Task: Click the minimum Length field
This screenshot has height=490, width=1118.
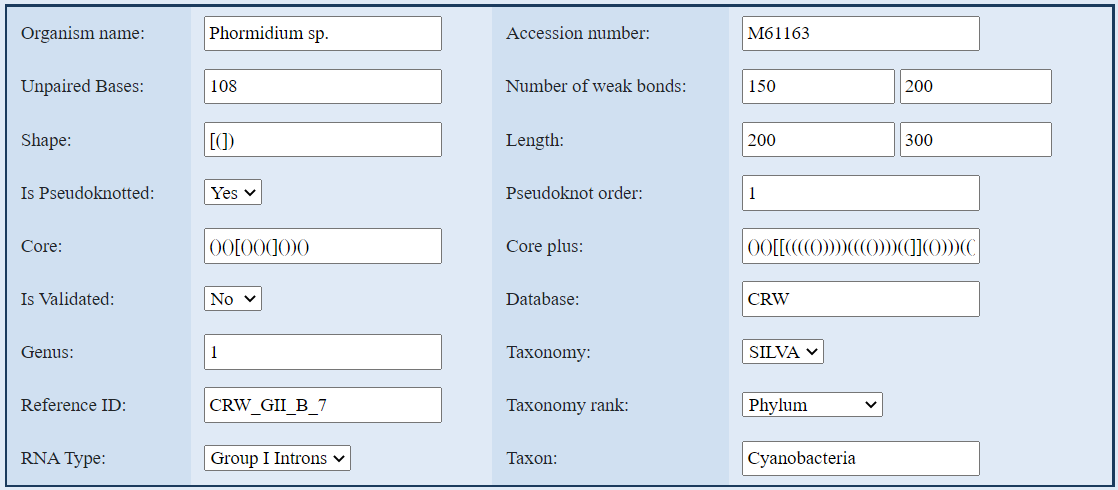Action: [x=818, y=140]
